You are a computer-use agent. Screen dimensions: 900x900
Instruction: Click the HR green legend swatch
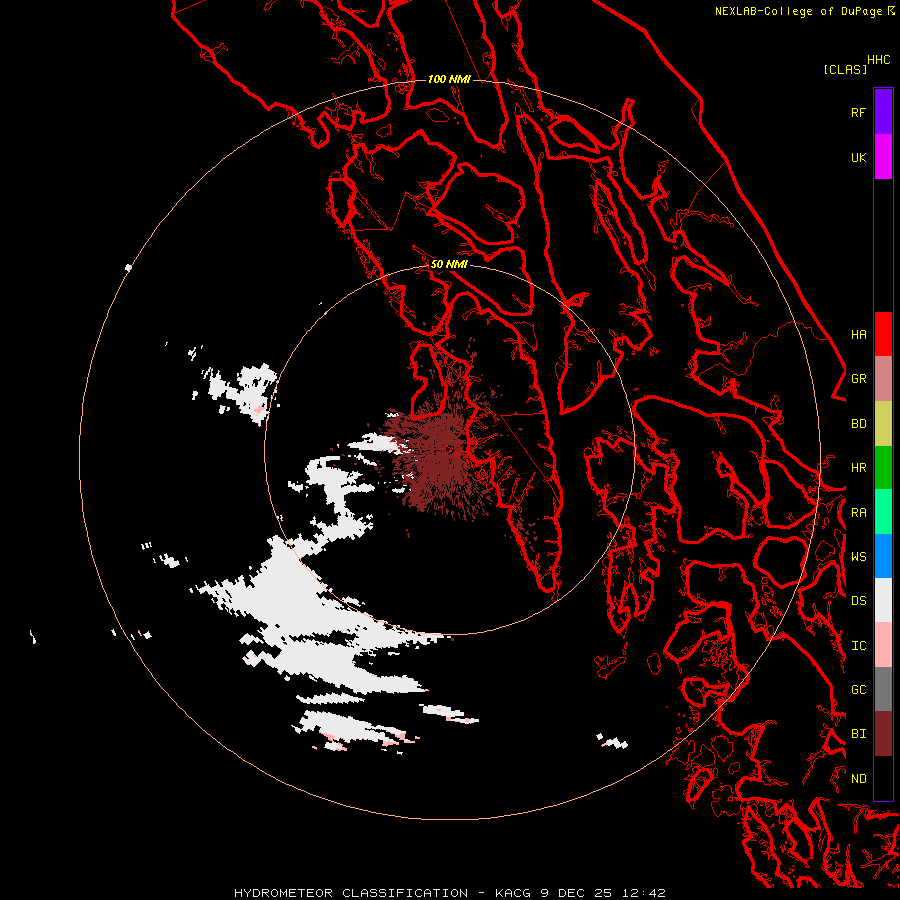[x=883, y=468]
